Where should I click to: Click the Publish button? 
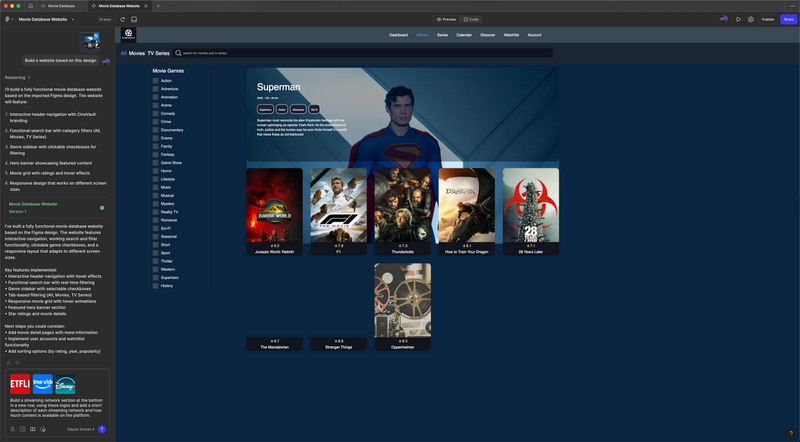point(768,19)
